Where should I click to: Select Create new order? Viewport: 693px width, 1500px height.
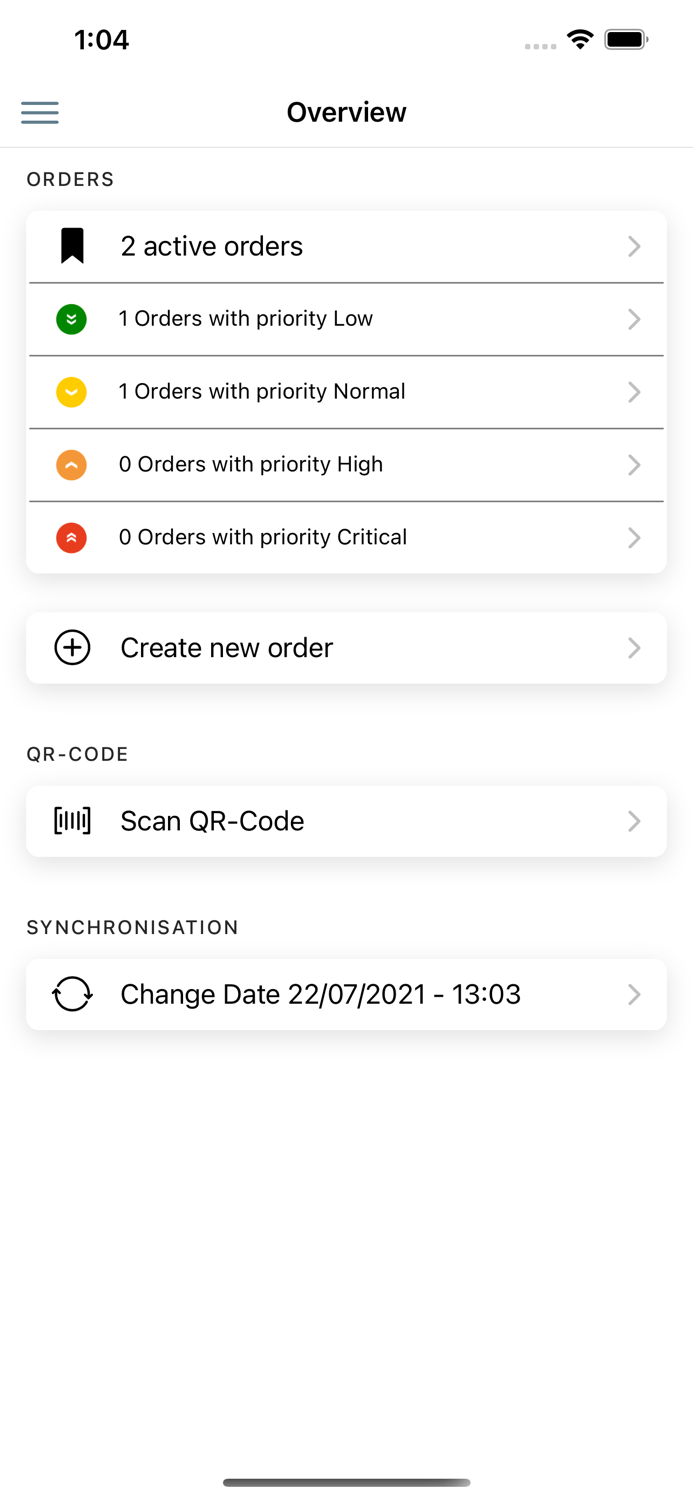coord(227,648)
